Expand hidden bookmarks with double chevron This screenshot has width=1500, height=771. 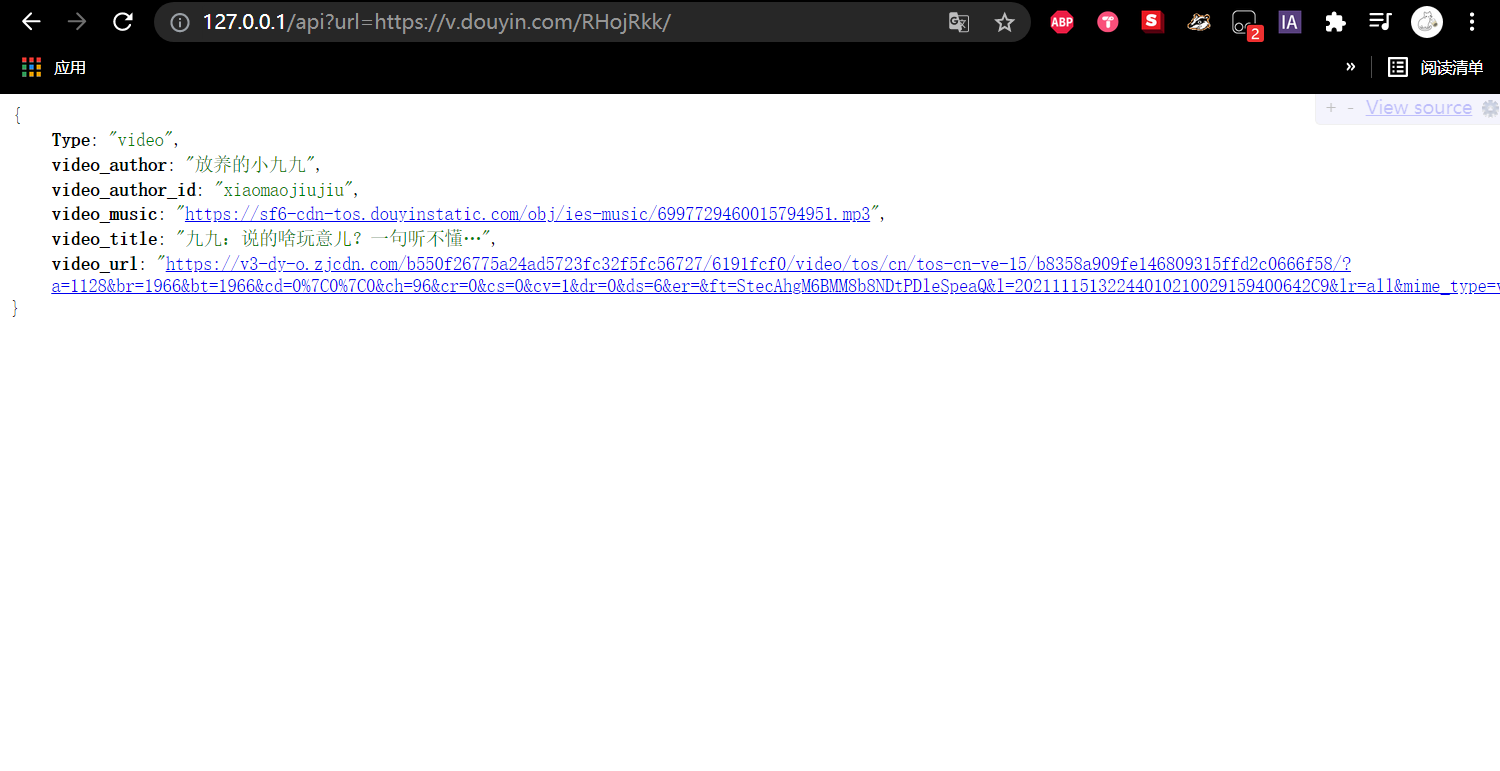click(x=1350, y=67)
